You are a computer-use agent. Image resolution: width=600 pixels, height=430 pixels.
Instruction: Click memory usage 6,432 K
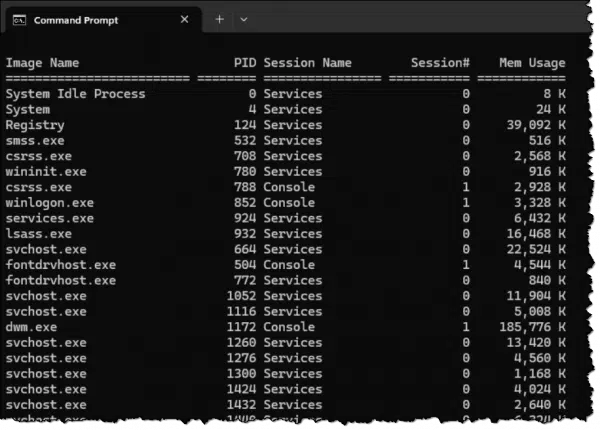tap(540, 218)
